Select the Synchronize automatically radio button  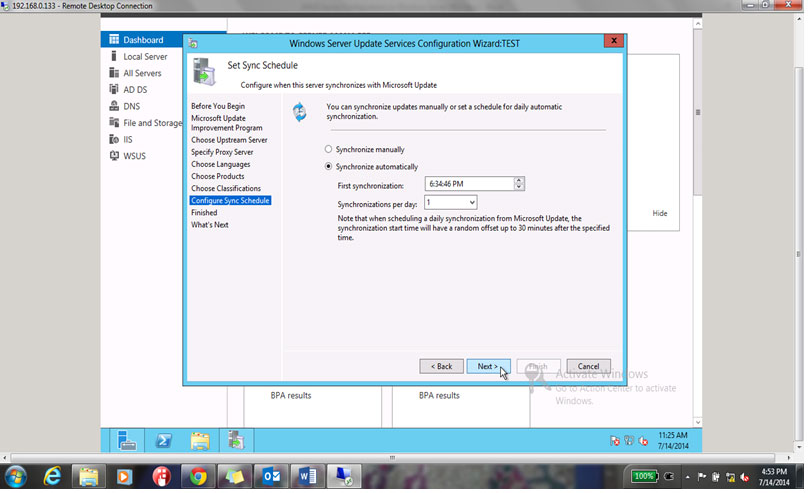[328, 166]
